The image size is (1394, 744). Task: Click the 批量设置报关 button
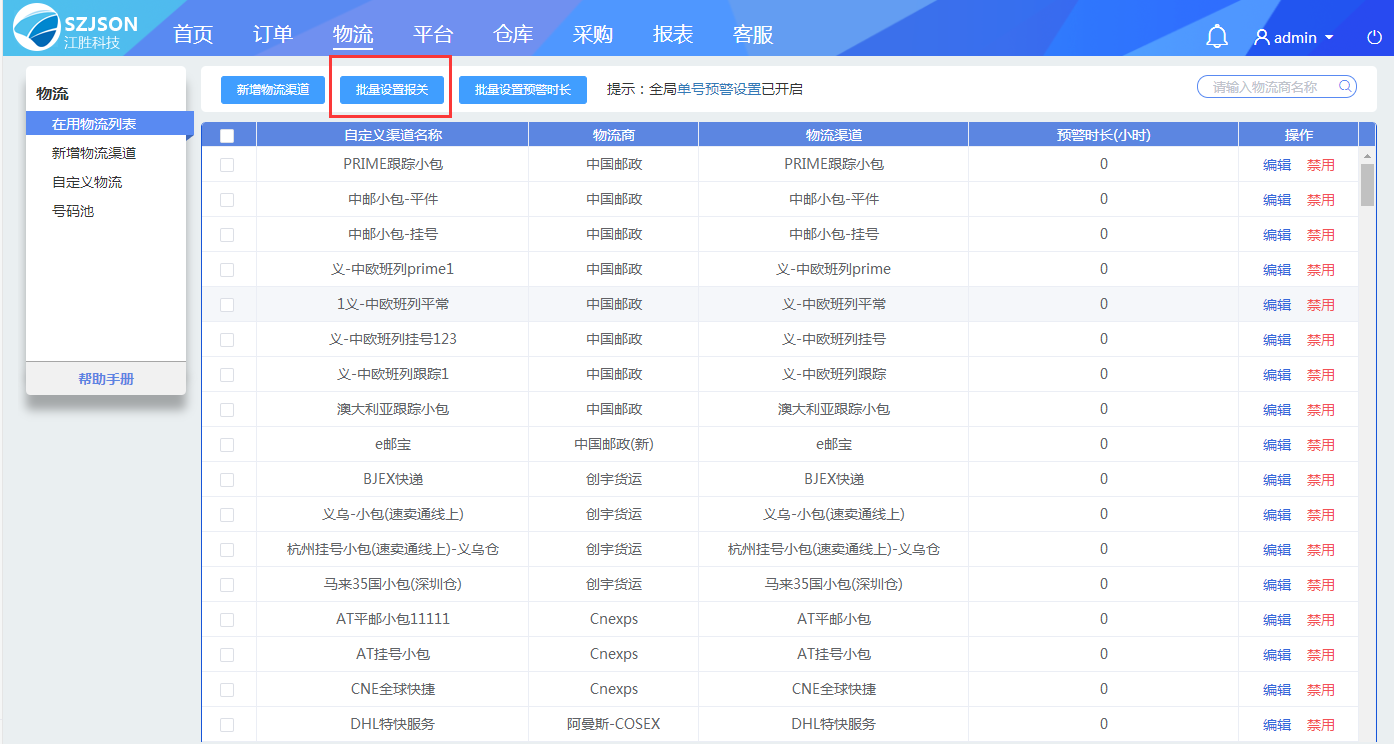(x=392, y=89)
